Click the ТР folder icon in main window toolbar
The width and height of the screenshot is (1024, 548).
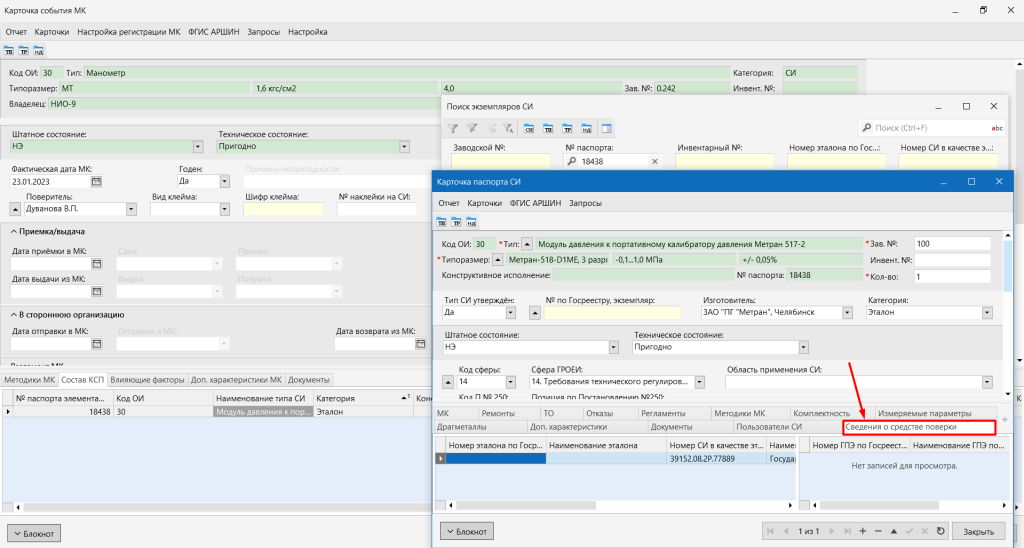[x=24, y=50]
